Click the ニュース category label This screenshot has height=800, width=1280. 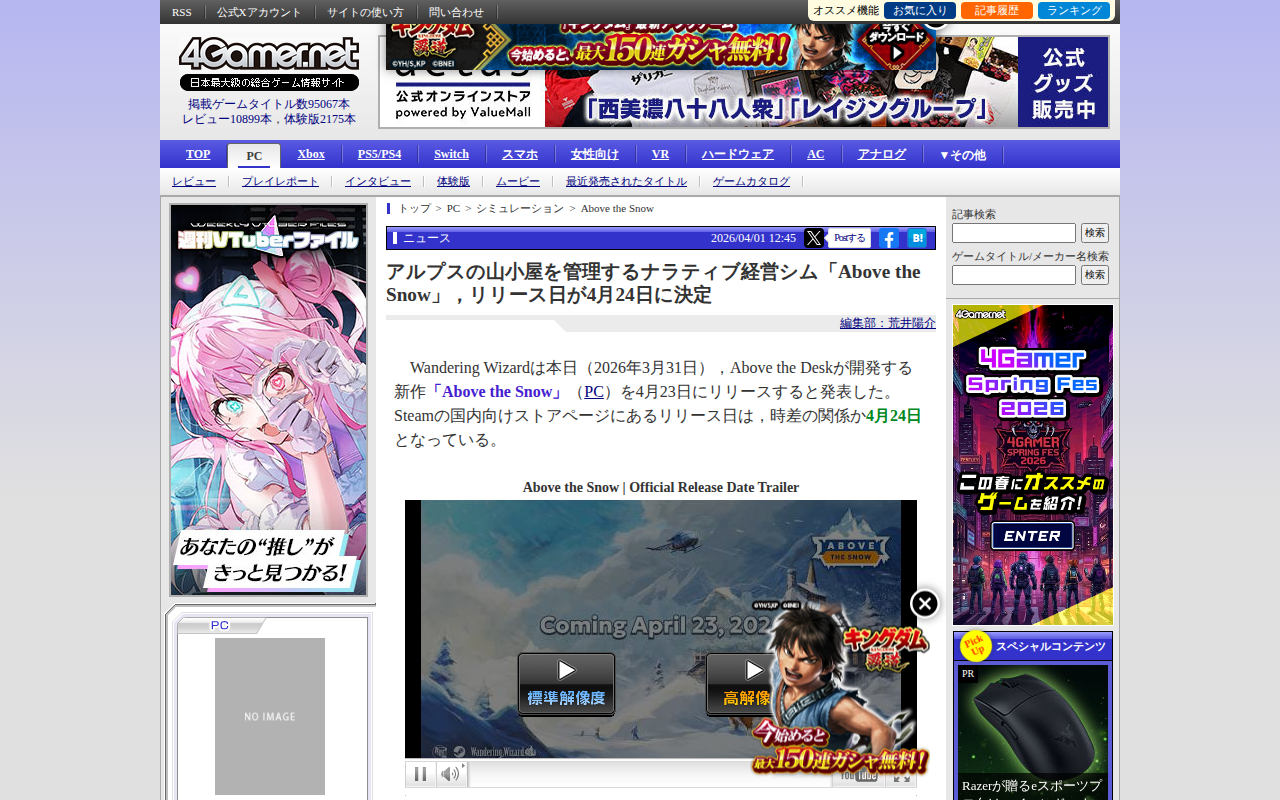427,238
